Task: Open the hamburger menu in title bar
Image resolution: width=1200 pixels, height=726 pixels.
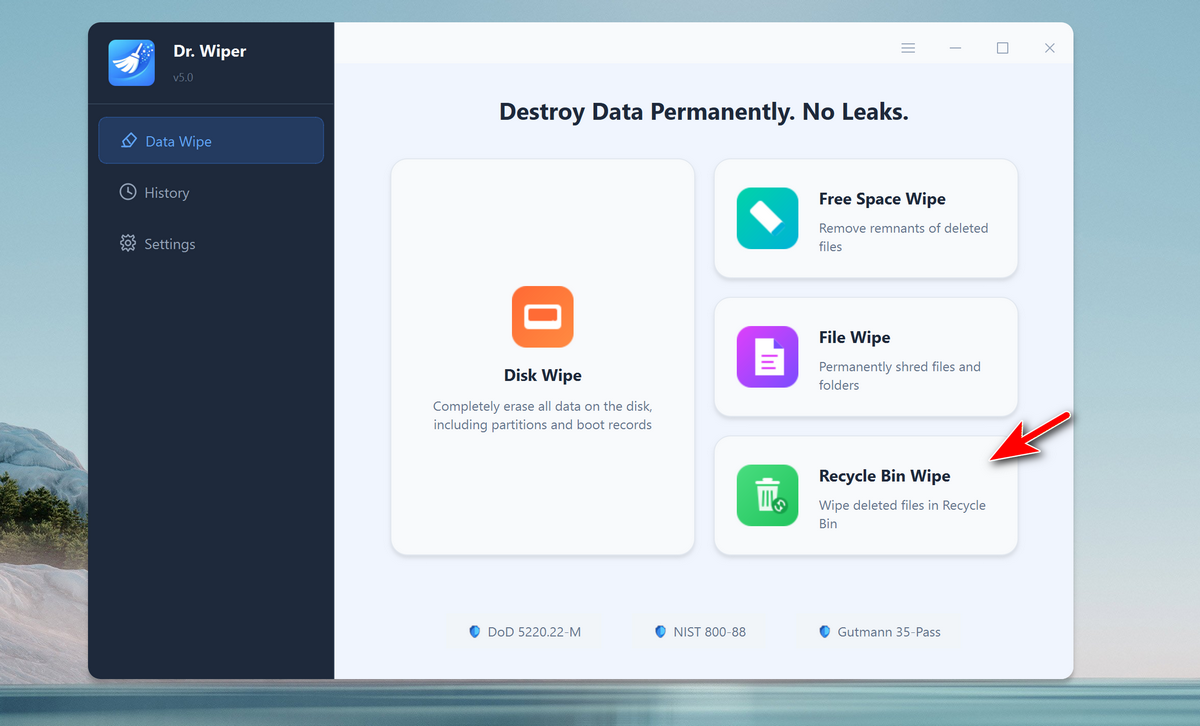Action: pyautogui.click(x=908, y=48)
